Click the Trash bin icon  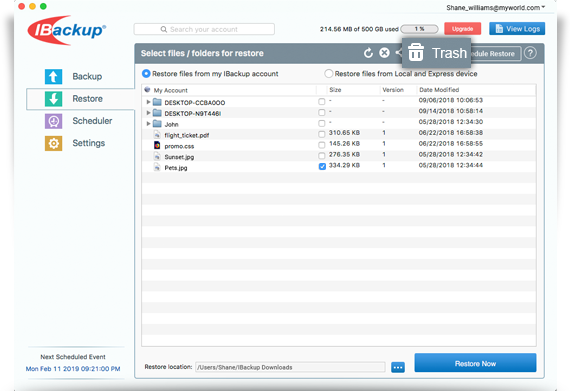coord(416,52)
